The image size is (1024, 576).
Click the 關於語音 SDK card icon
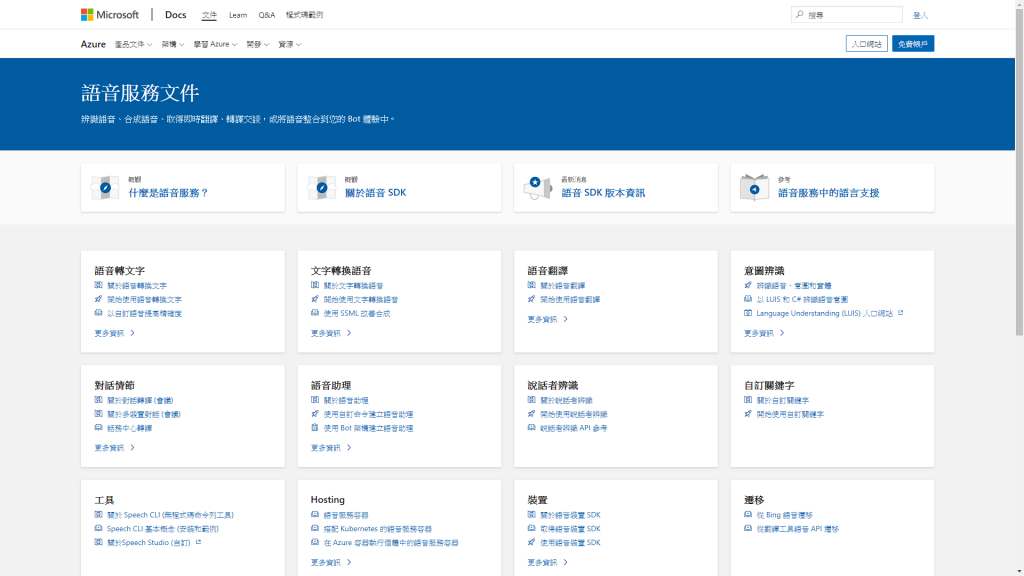coord(321,188)
